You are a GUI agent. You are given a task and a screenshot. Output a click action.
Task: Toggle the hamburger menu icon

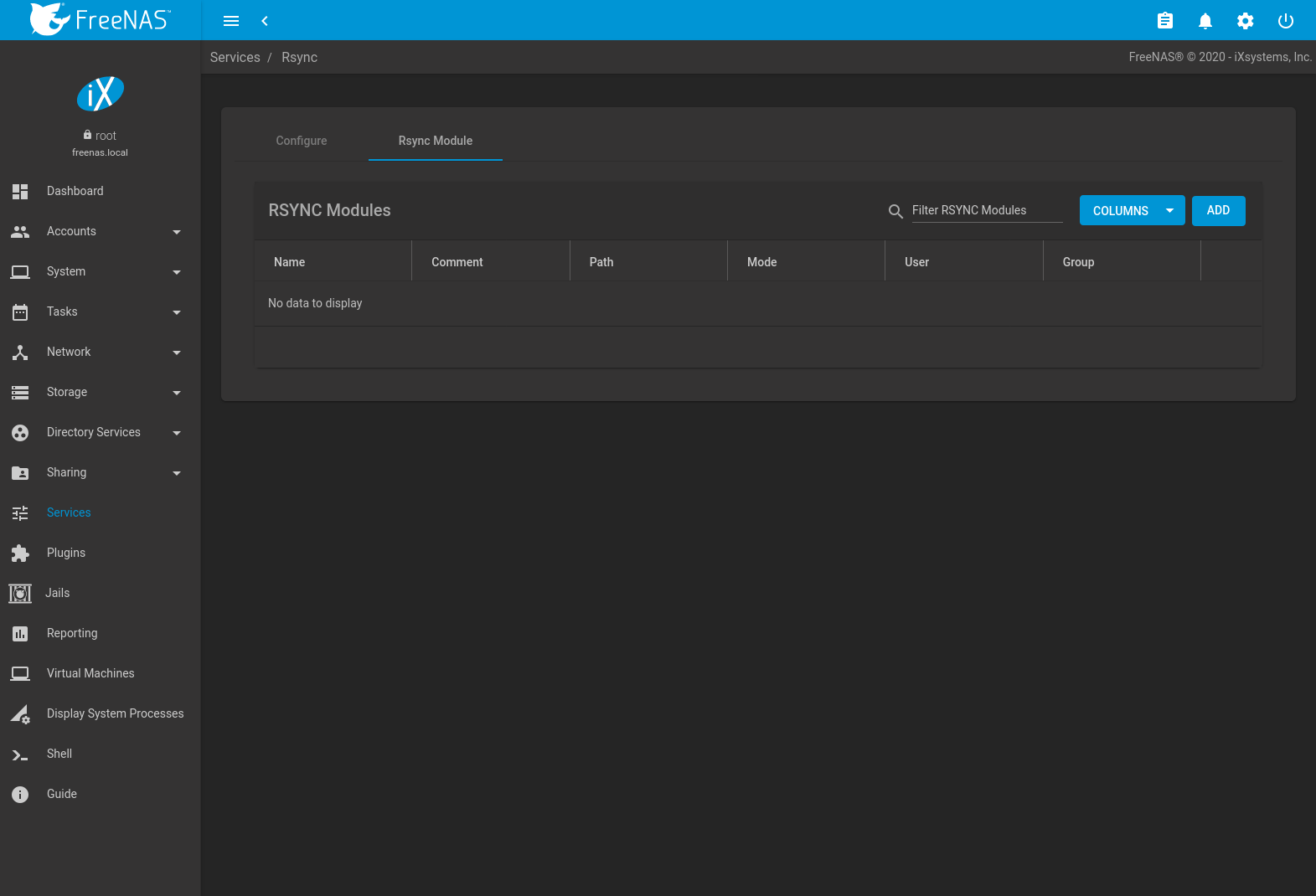231,21
